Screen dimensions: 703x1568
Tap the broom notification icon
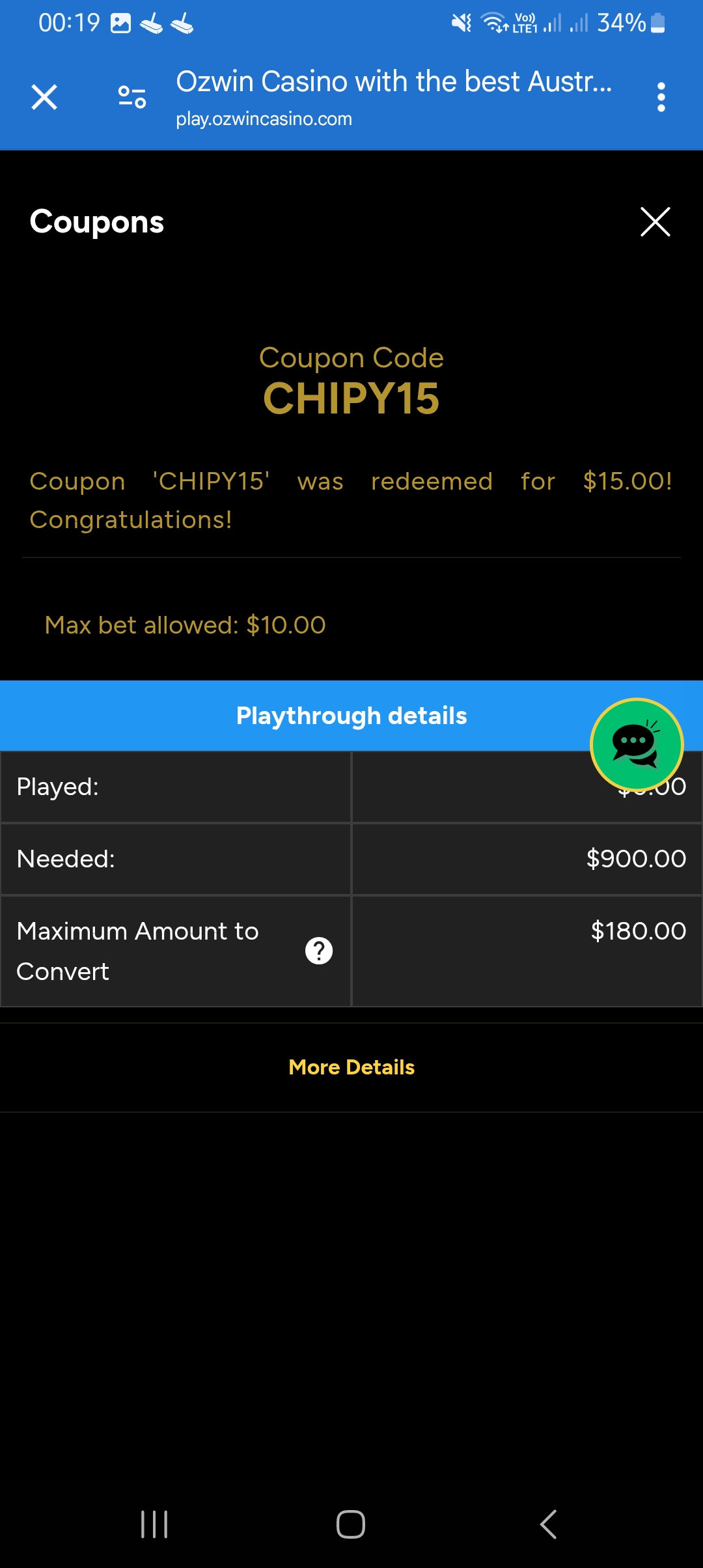point(150,24)
